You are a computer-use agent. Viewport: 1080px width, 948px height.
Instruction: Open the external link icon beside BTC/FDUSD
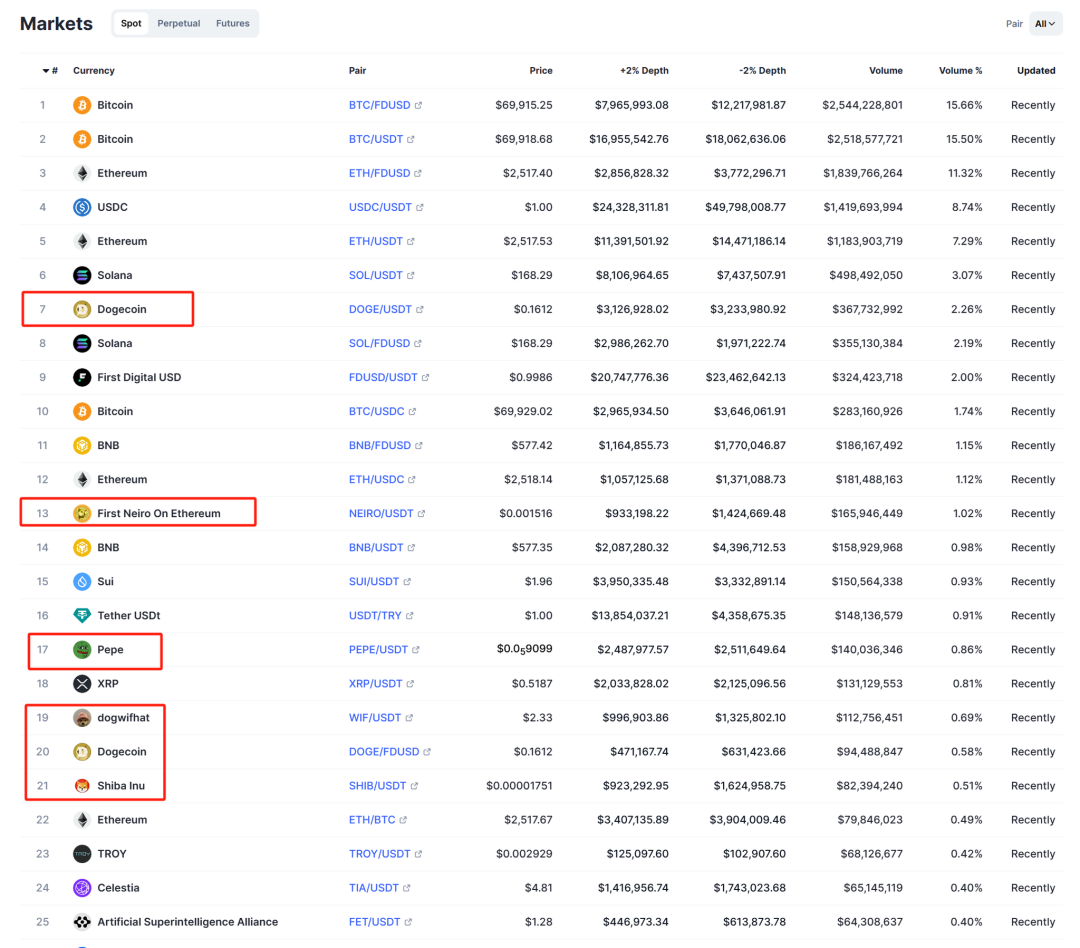click(x=417, y=105)
